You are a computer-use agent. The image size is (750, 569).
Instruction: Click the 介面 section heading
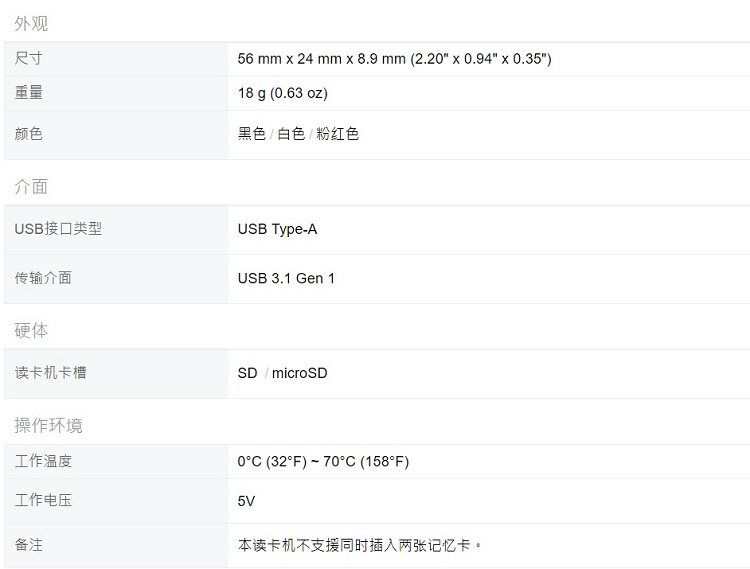[x=31, y=186]
